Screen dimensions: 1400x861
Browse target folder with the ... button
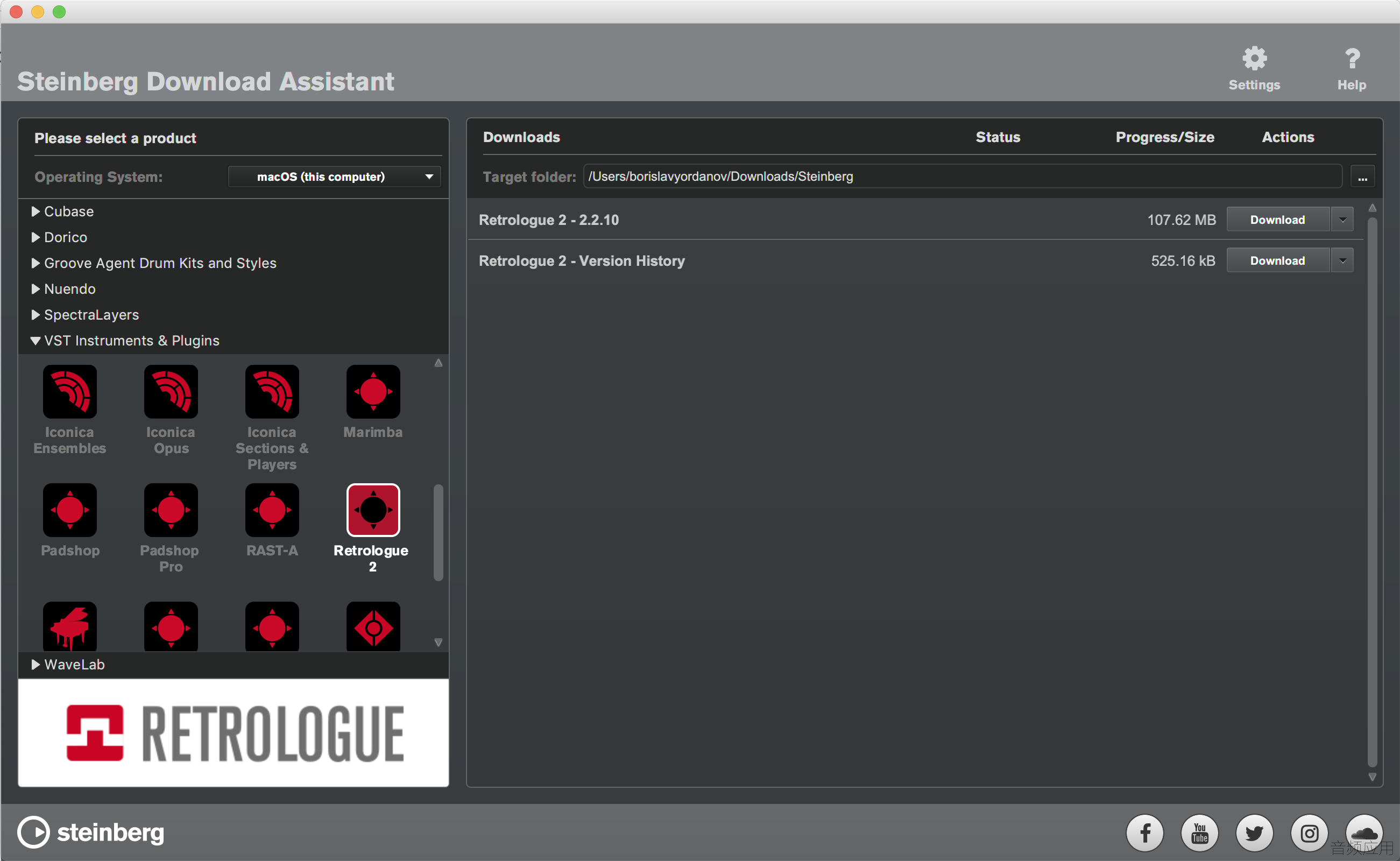pyautogui.click(x=1362, y=177)
